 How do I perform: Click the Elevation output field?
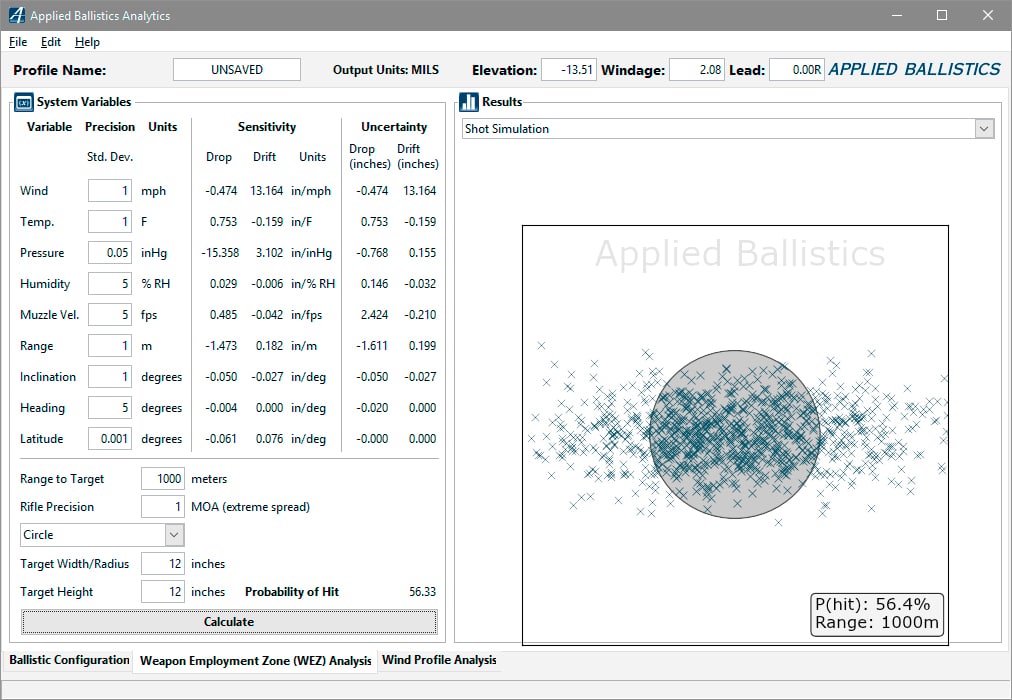569,70
